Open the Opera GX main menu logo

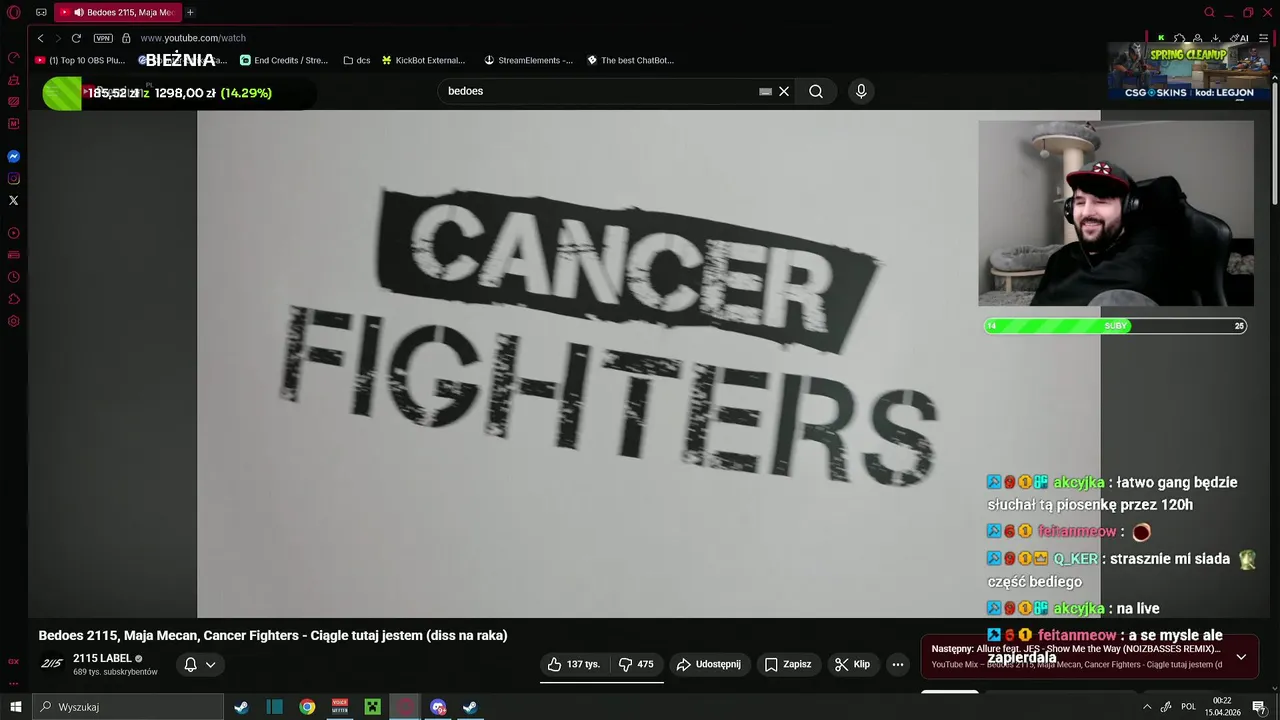pos(14,12)
